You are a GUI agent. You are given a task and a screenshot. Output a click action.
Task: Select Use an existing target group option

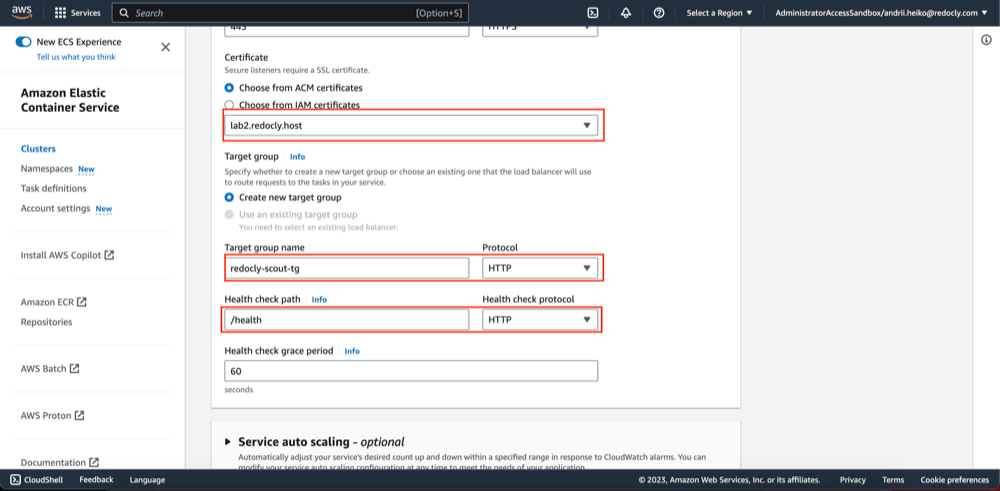[x=230, y=215]
